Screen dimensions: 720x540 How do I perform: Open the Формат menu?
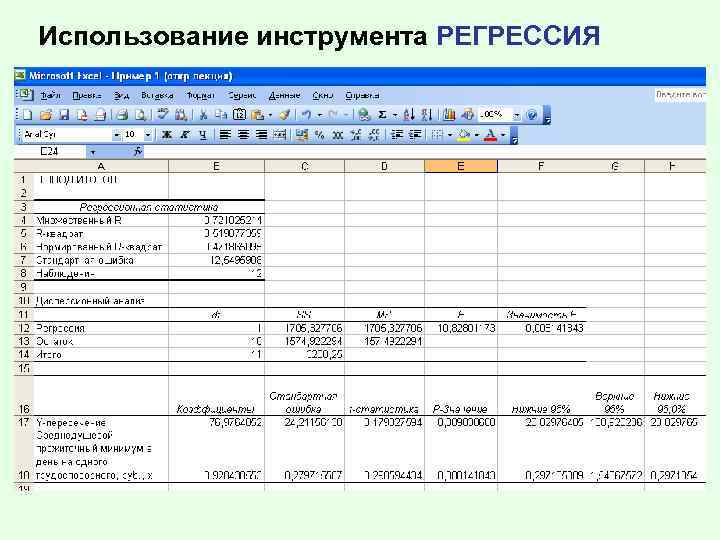[201, 96]
